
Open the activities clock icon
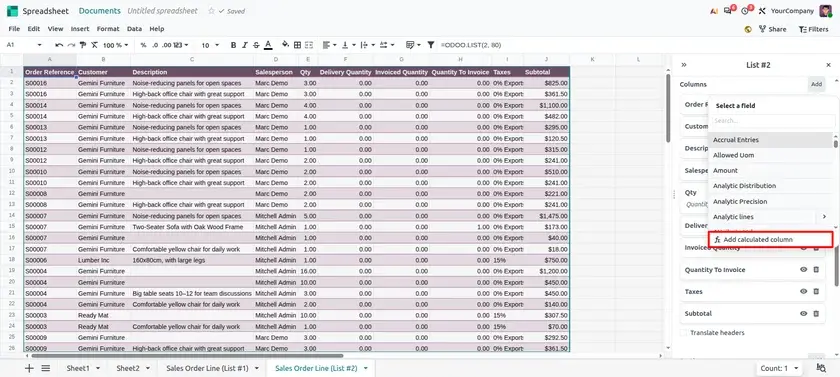tap(746, 10)
